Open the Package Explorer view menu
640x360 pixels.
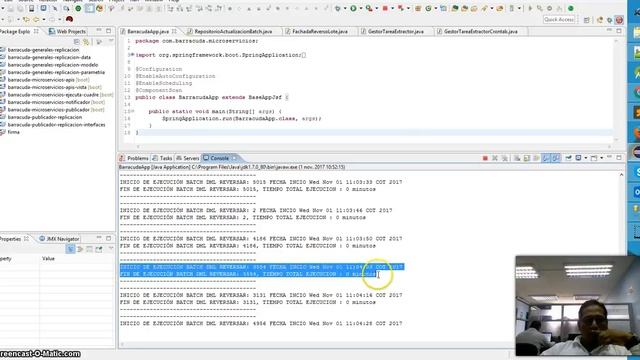click(111, 40)
